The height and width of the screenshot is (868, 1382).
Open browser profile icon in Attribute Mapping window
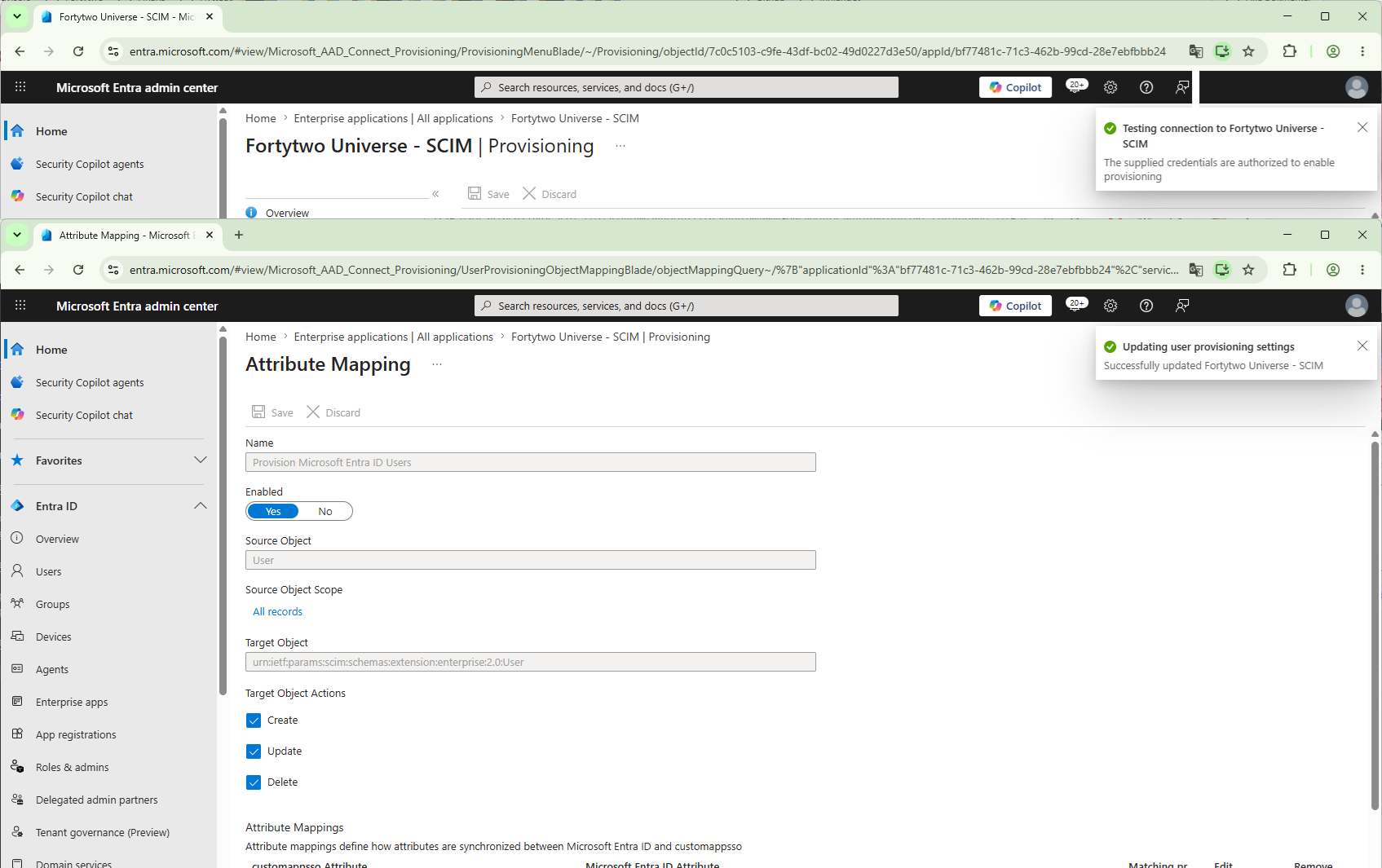tap(1333, 270)
